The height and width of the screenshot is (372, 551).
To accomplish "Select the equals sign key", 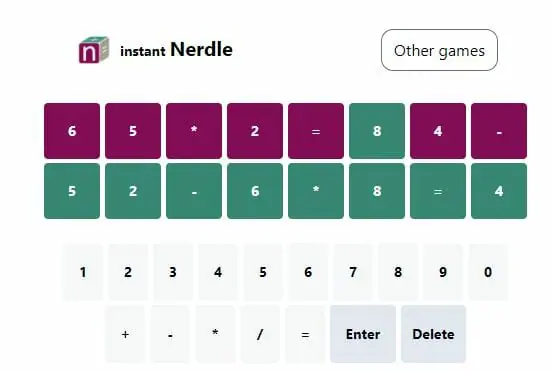I will click(x=305, y=334).
